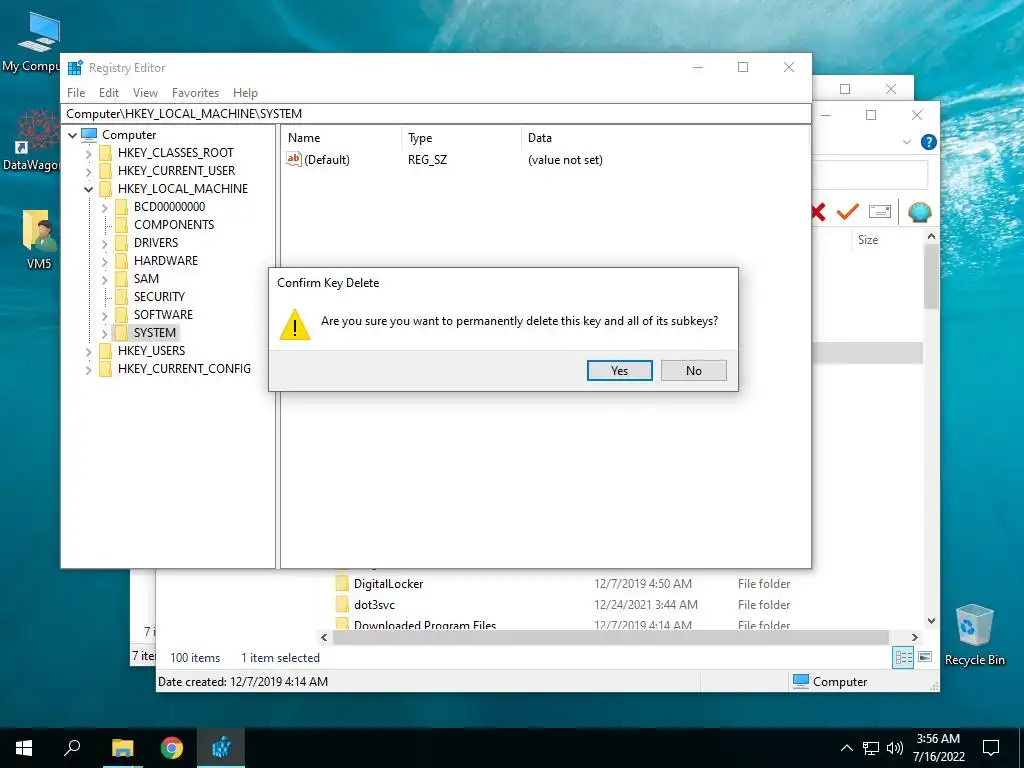Screen dimensions: 1024x768
Task: Expand the HKEY_CLASSES_ROOT hive
Action: [x=89, y=153]
